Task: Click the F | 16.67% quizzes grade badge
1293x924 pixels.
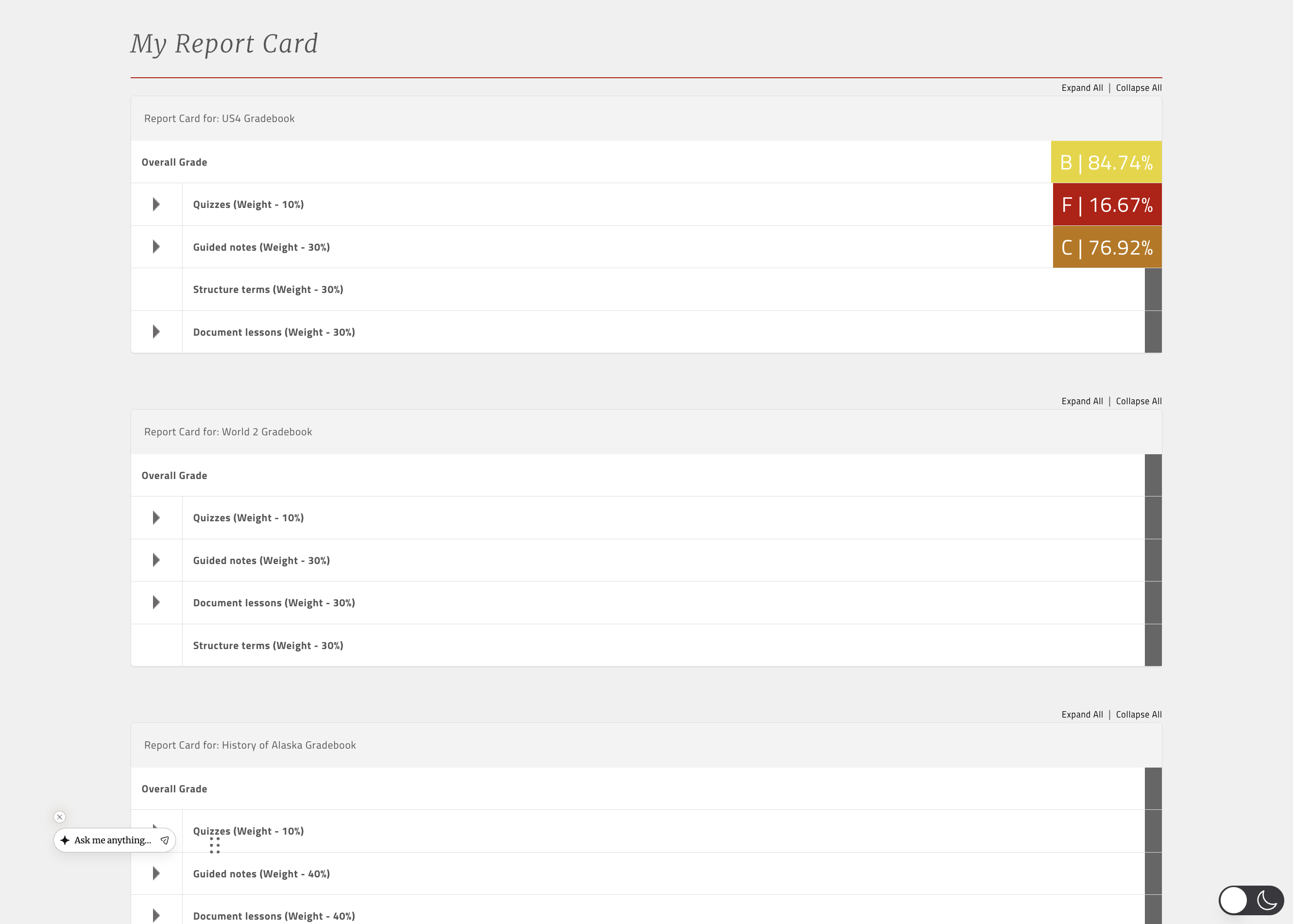Action: coord(1107,204)
